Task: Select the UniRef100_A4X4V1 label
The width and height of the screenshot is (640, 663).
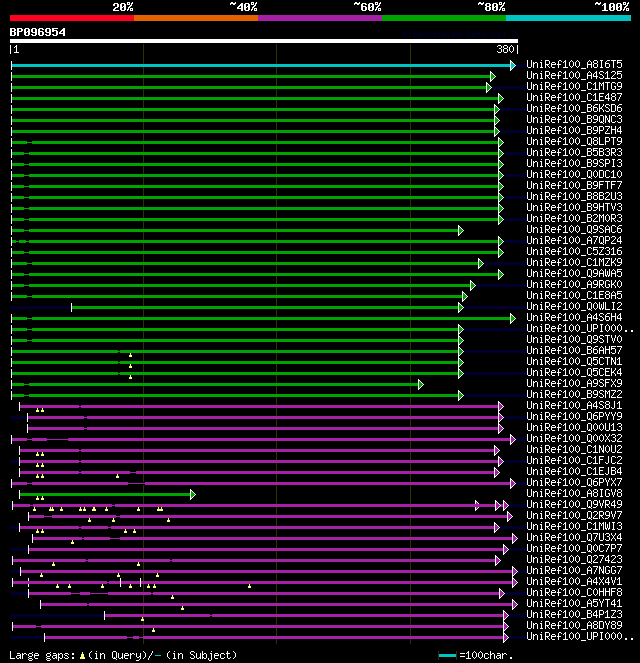Action: (x=574, y=581)
